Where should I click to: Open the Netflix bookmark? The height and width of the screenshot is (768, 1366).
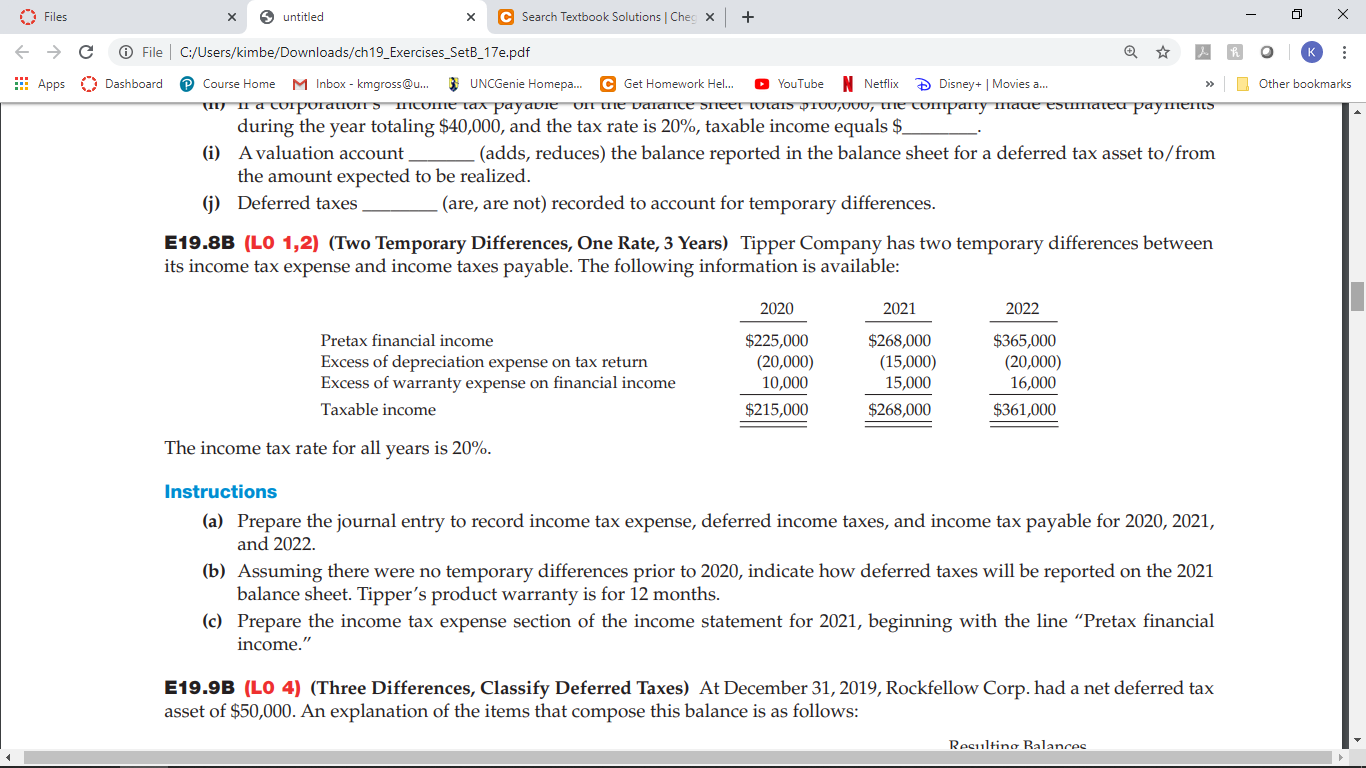tap(870, 84)
